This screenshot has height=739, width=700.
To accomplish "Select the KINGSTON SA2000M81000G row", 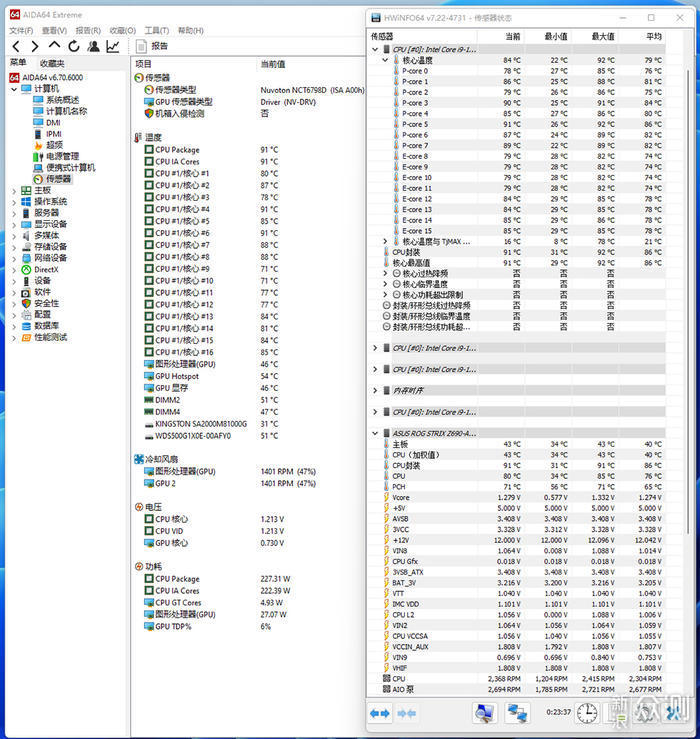I will (x=212, y=424).
